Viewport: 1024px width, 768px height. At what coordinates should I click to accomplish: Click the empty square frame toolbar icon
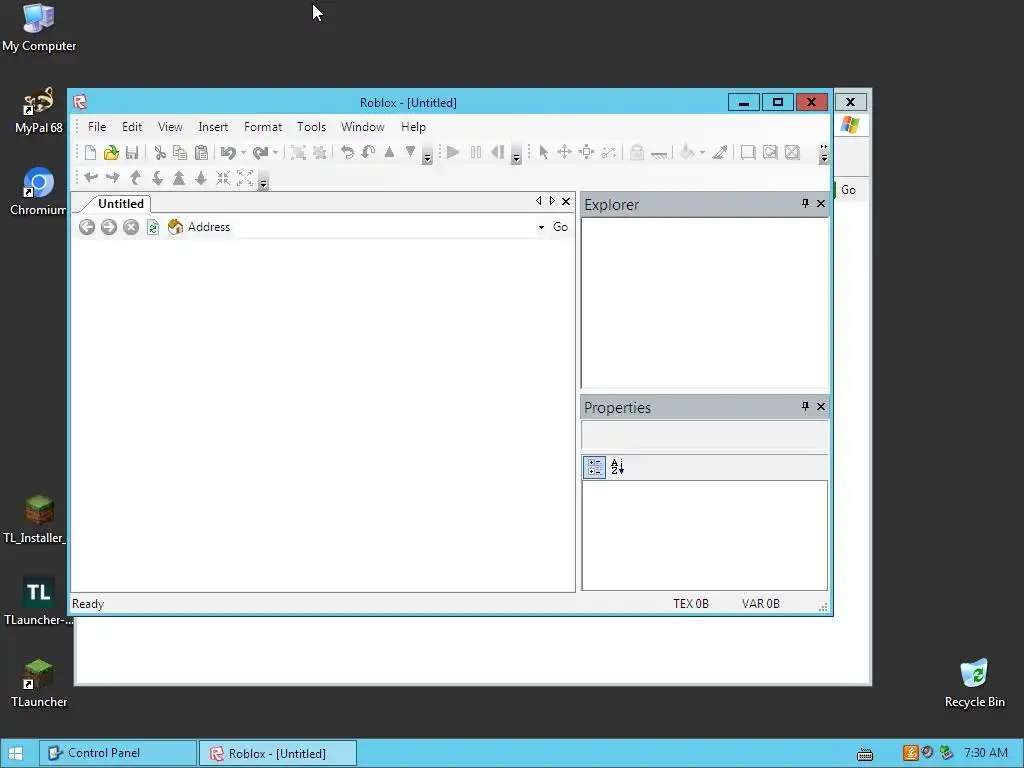(748, 153)
